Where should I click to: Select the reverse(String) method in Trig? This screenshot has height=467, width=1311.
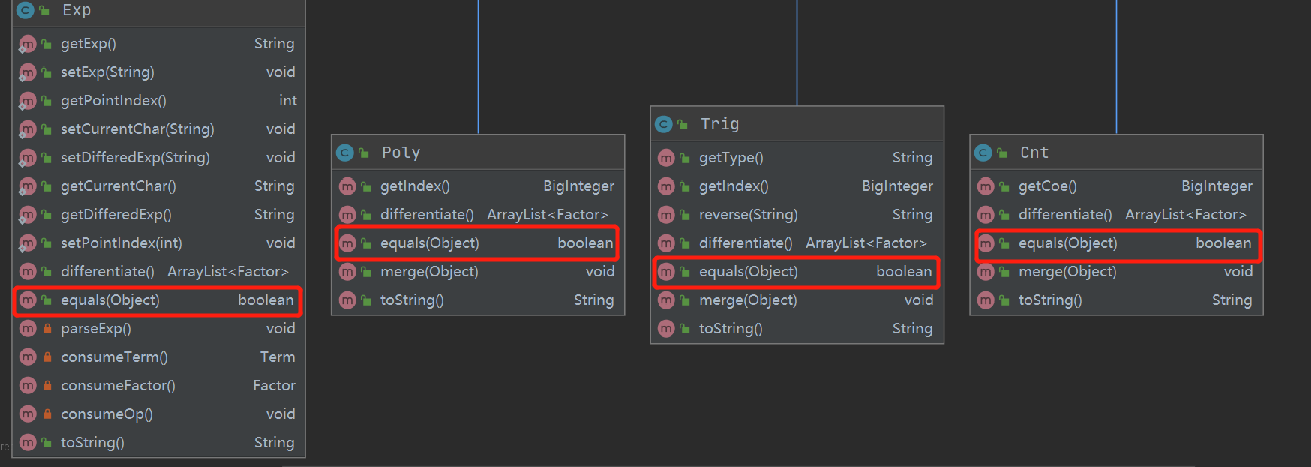tap(748, 214)
